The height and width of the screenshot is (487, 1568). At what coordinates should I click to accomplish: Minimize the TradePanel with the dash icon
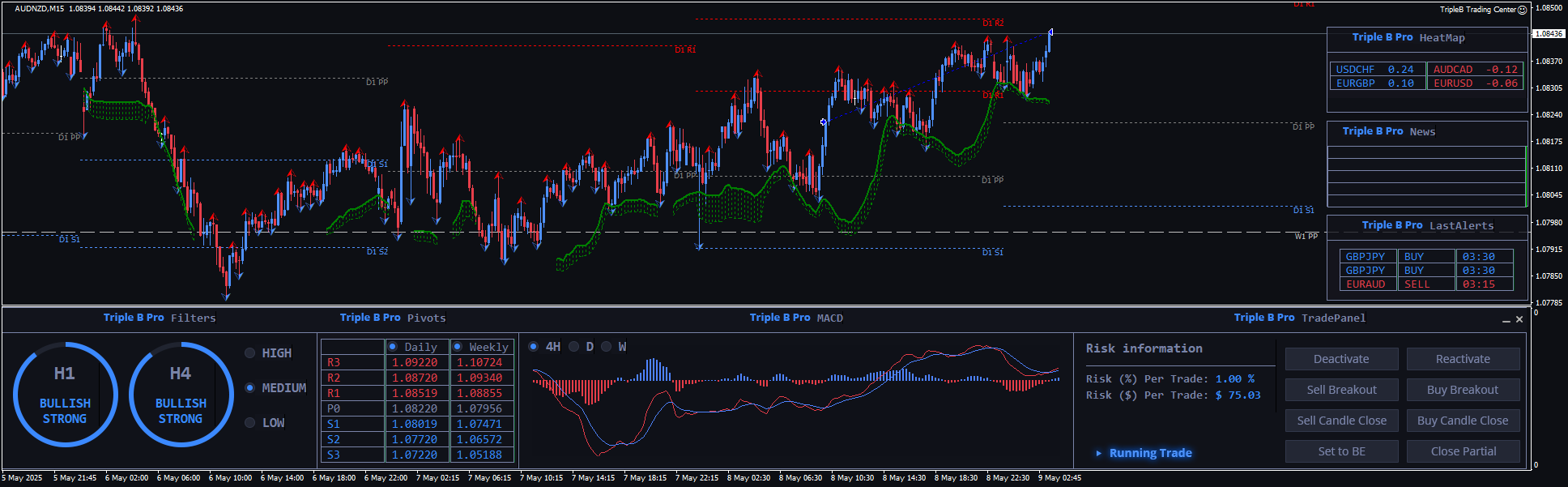tap(1506, 320)
